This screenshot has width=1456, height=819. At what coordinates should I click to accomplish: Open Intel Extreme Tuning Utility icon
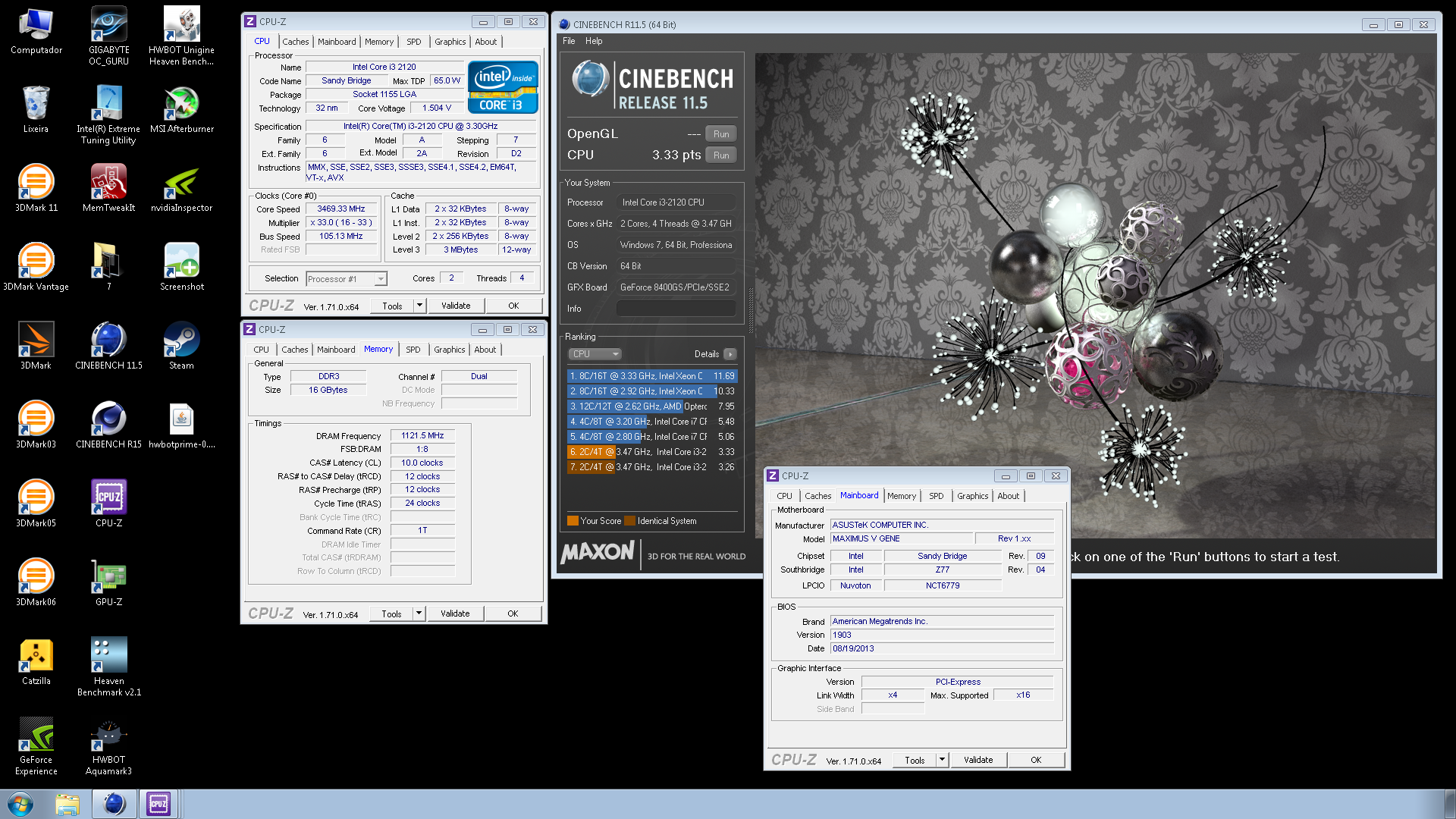pyautogui.click(x=108, y=115)
